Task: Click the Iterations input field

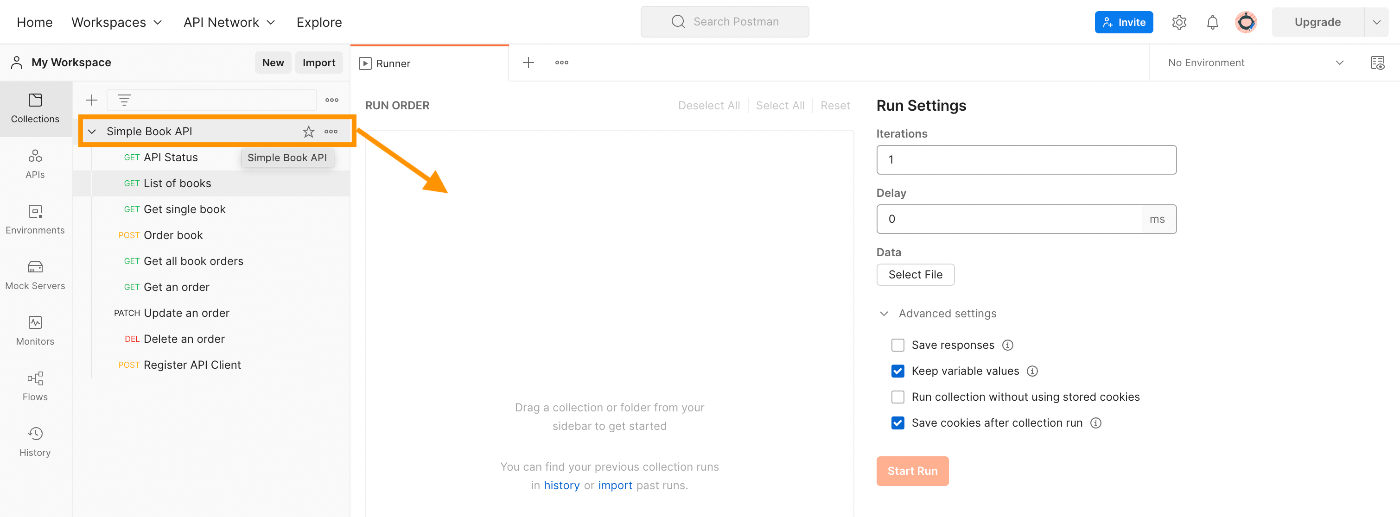Action: pos(1026,160)
